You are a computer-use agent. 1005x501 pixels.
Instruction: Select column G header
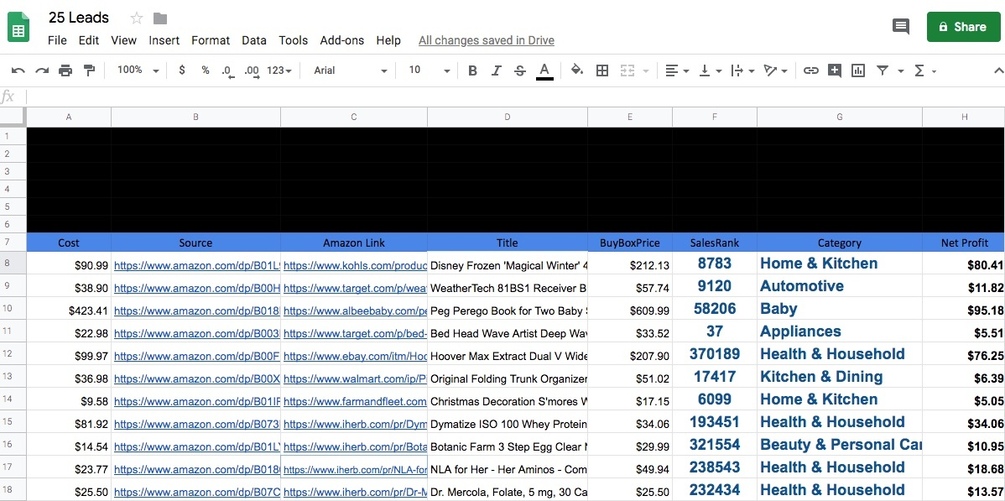tap(840, 117)
